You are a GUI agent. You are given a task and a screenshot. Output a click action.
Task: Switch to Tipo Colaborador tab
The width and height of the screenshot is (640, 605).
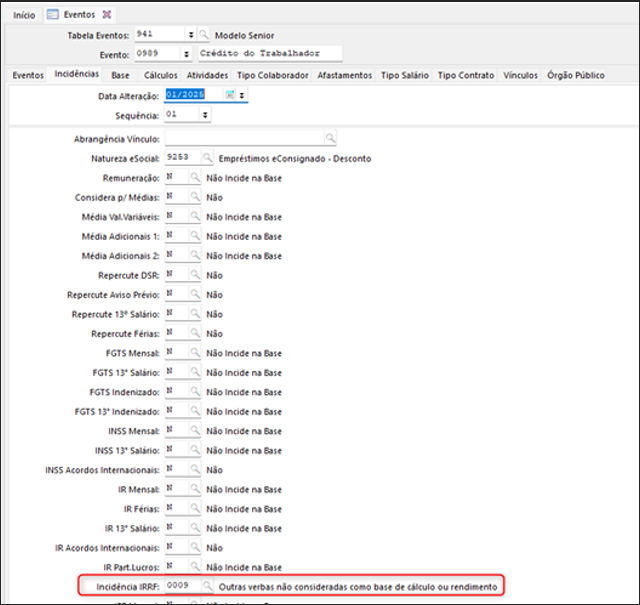click(x=273, y=75)
